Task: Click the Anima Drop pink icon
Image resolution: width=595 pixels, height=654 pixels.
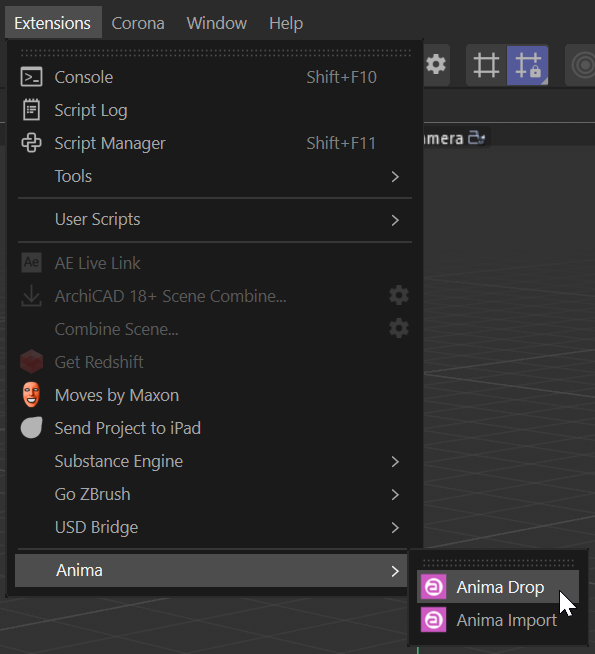Action: tap(433, 587)
